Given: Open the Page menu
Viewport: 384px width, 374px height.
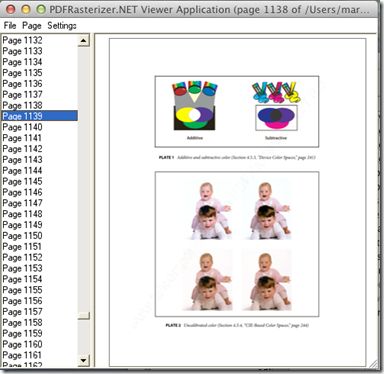Looking at the screenshot, I should click(x=32, y=26).
